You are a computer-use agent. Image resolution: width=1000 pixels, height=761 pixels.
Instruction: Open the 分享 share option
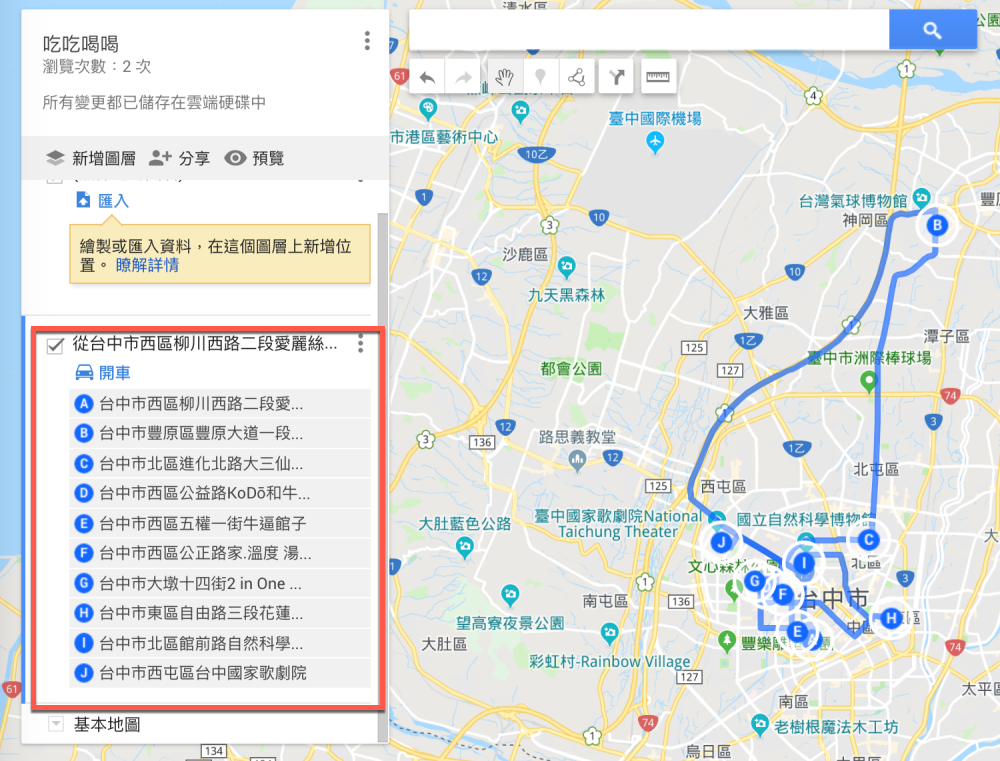179,158
